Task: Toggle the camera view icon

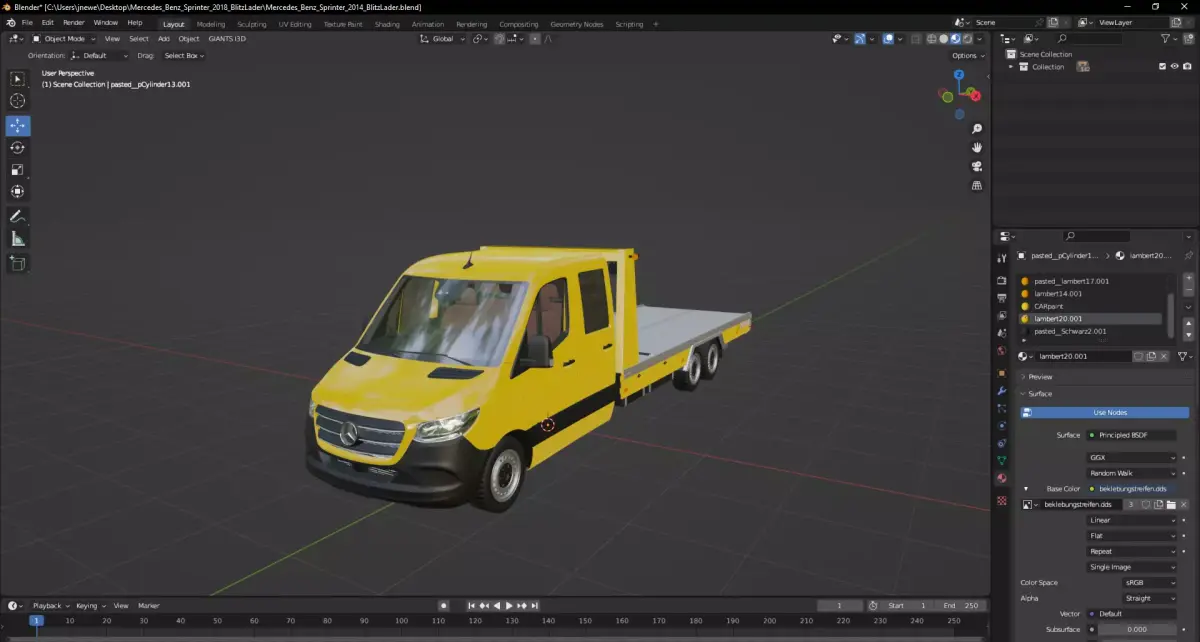Action: [977, 167]
